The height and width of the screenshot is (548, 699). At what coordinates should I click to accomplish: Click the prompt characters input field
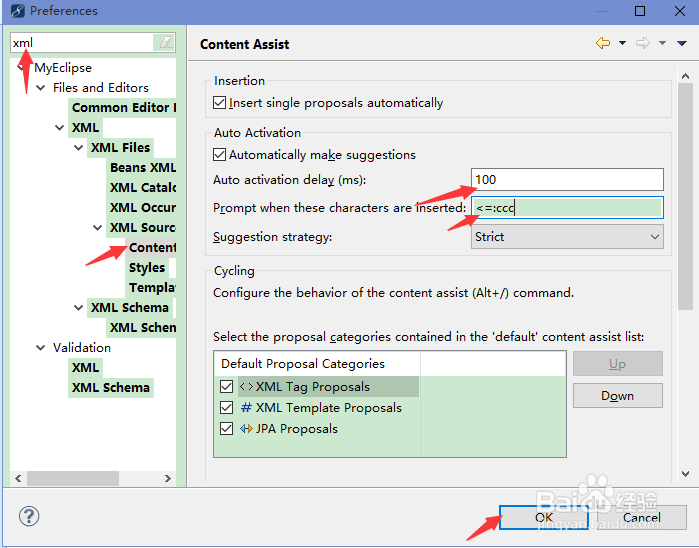[x=567, y=208]
